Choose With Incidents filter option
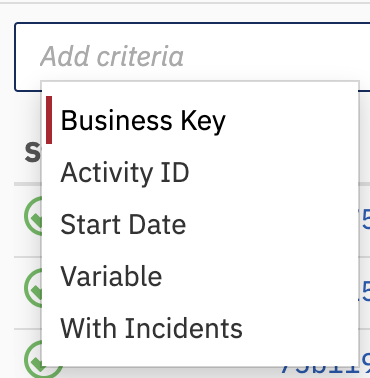This screenshot has width=370, height=378. pyautogui.click(x=151, y=328)
